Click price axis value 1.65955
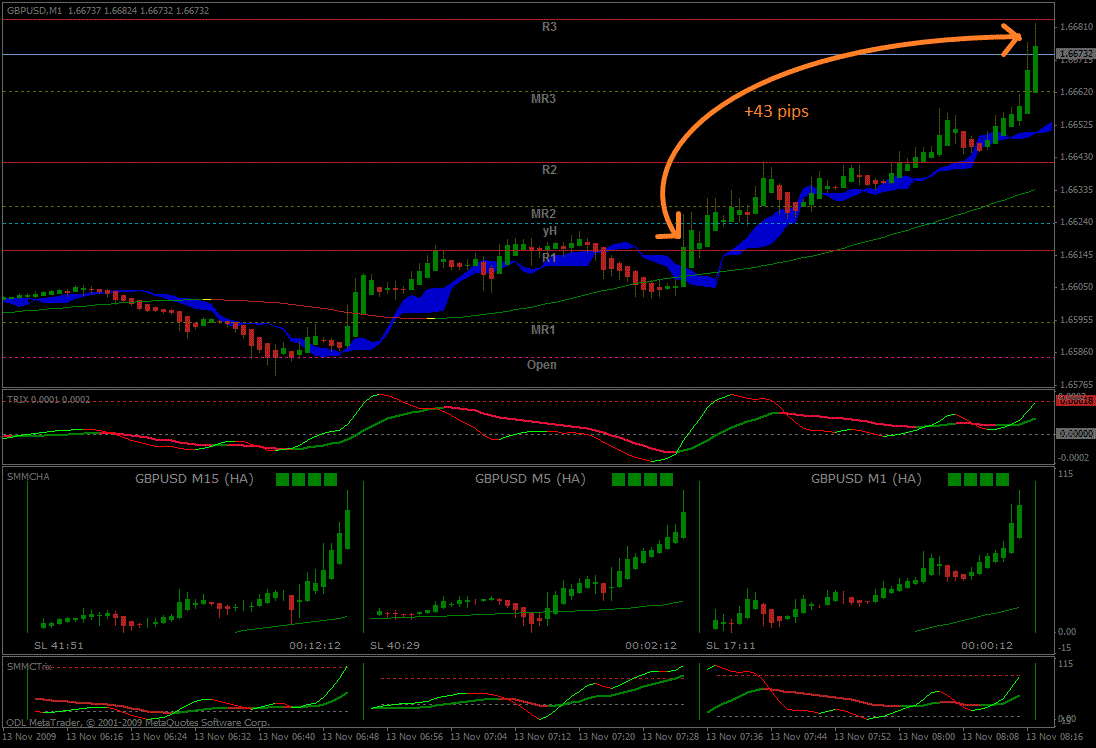Viewport: 1096px width, 748px height. pos(1076,319)
